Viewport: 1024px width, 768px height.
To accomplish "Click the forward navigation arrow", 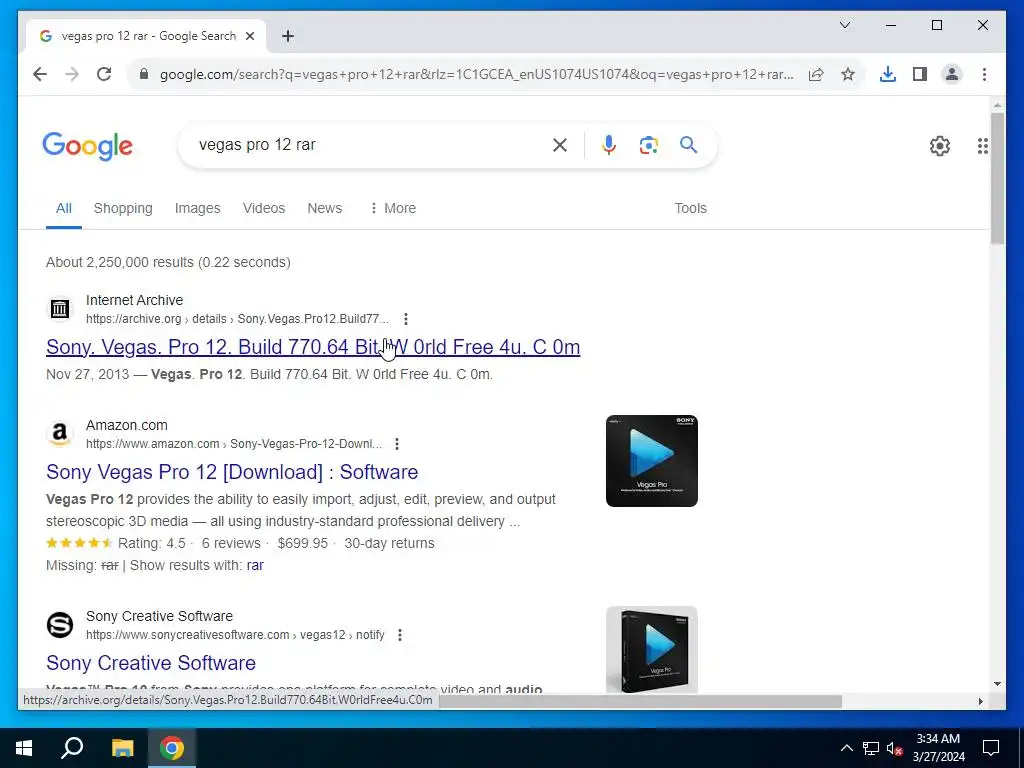I will (72, 74).
